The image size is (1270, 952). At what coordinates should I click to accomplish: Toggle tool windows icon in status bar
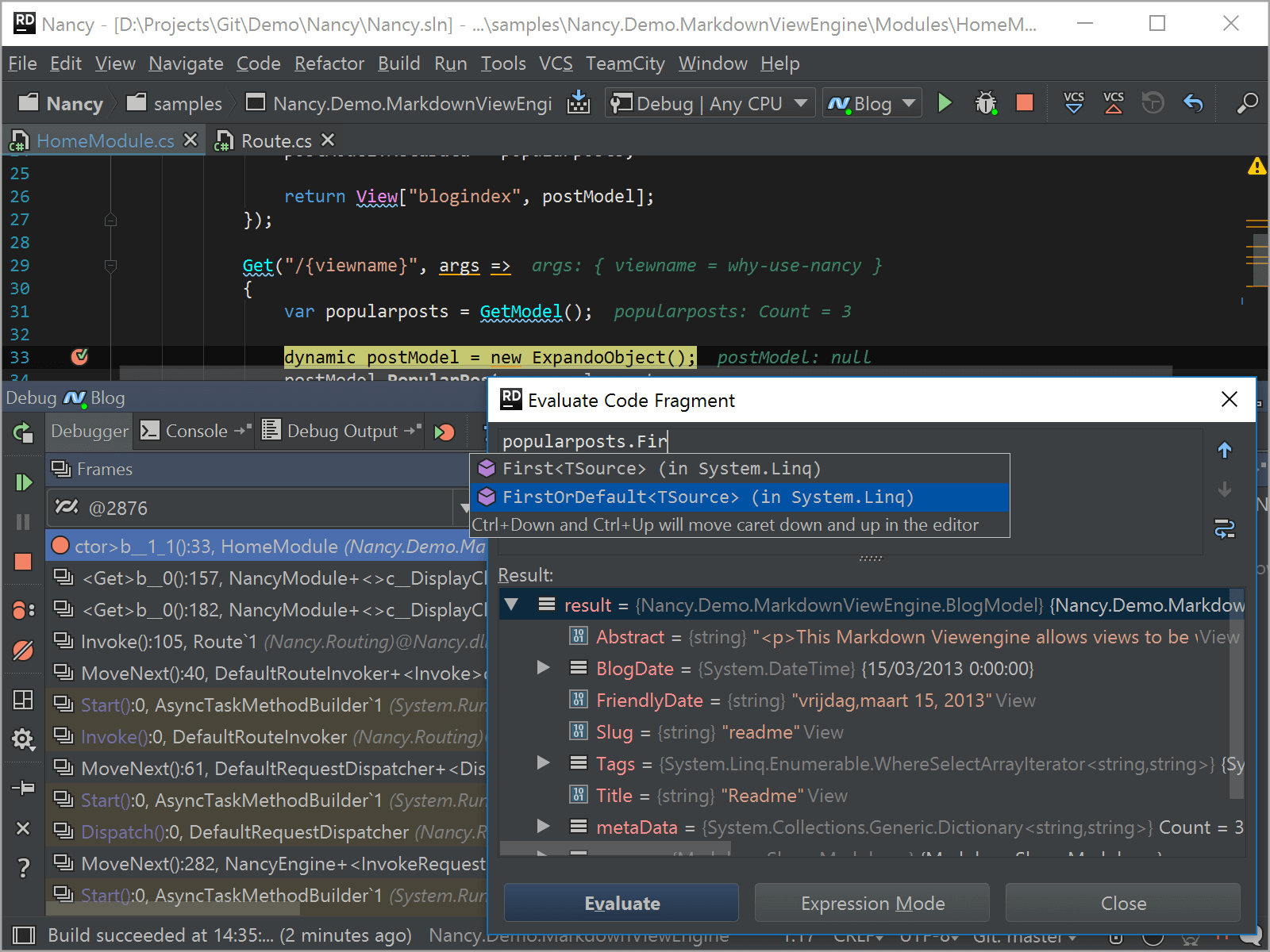24,936
